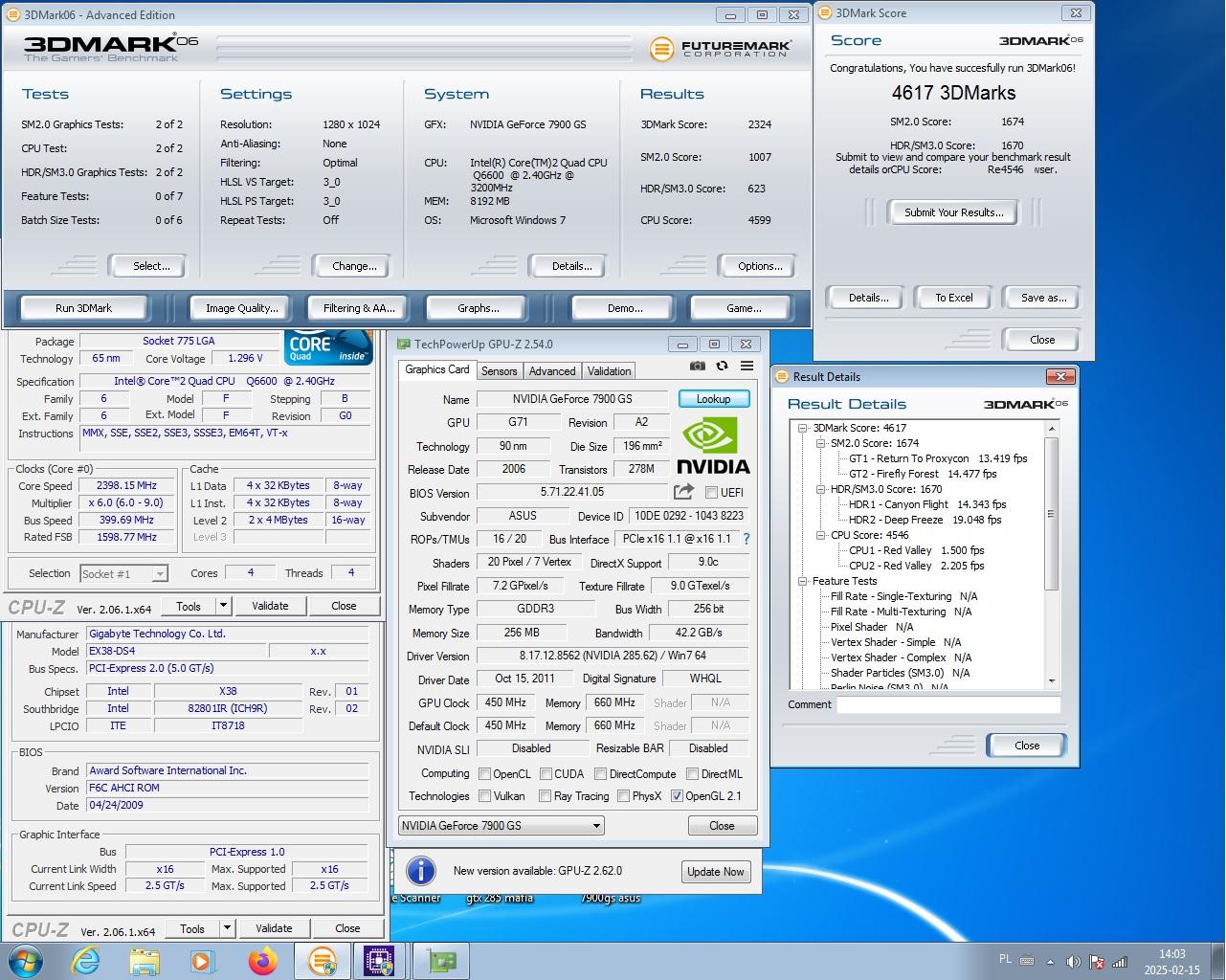
Task: Open Windows Media Player from taskbar
Action: [203, 960]
